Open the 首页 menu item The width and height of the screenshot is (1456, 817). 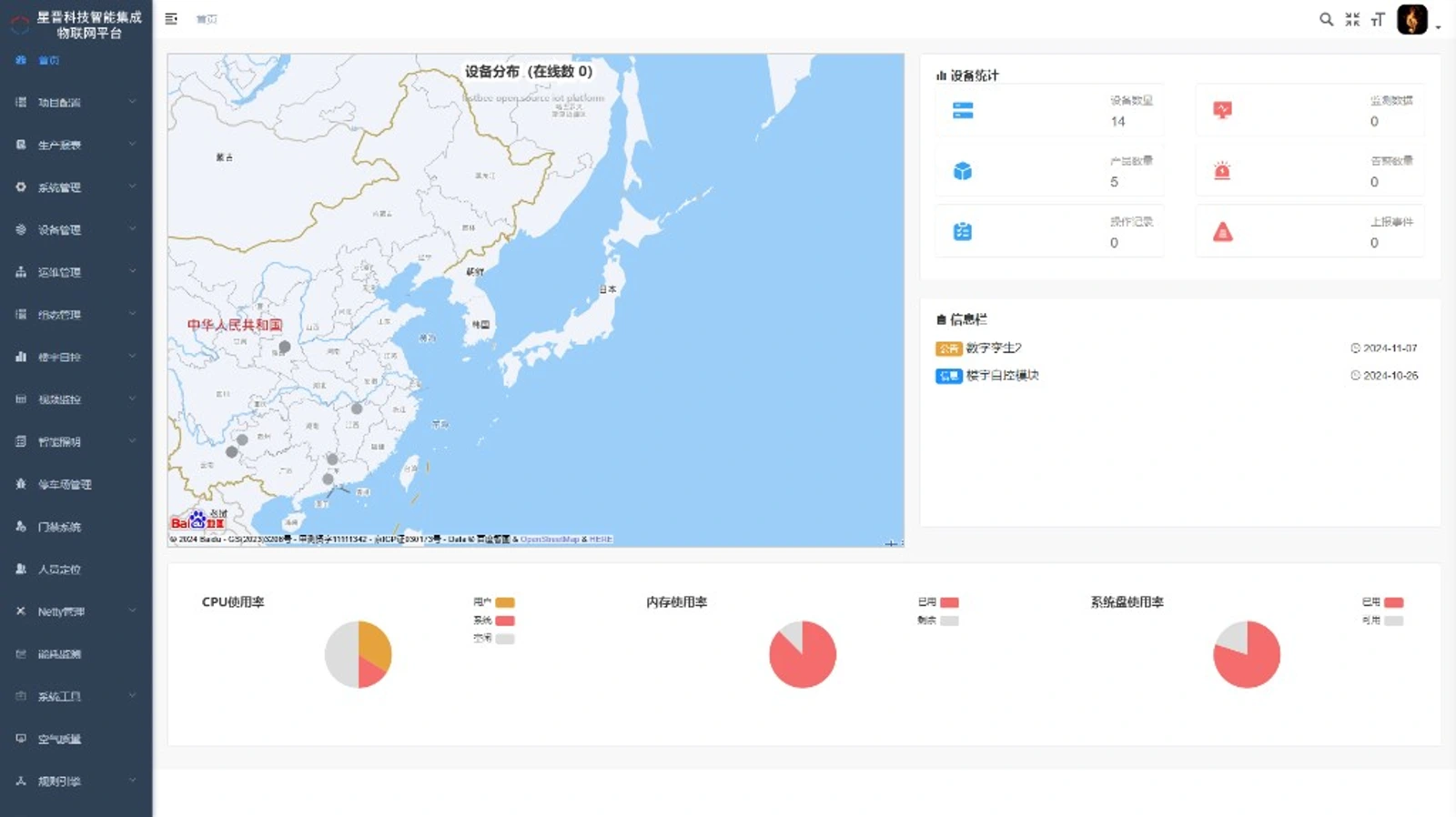76,60
